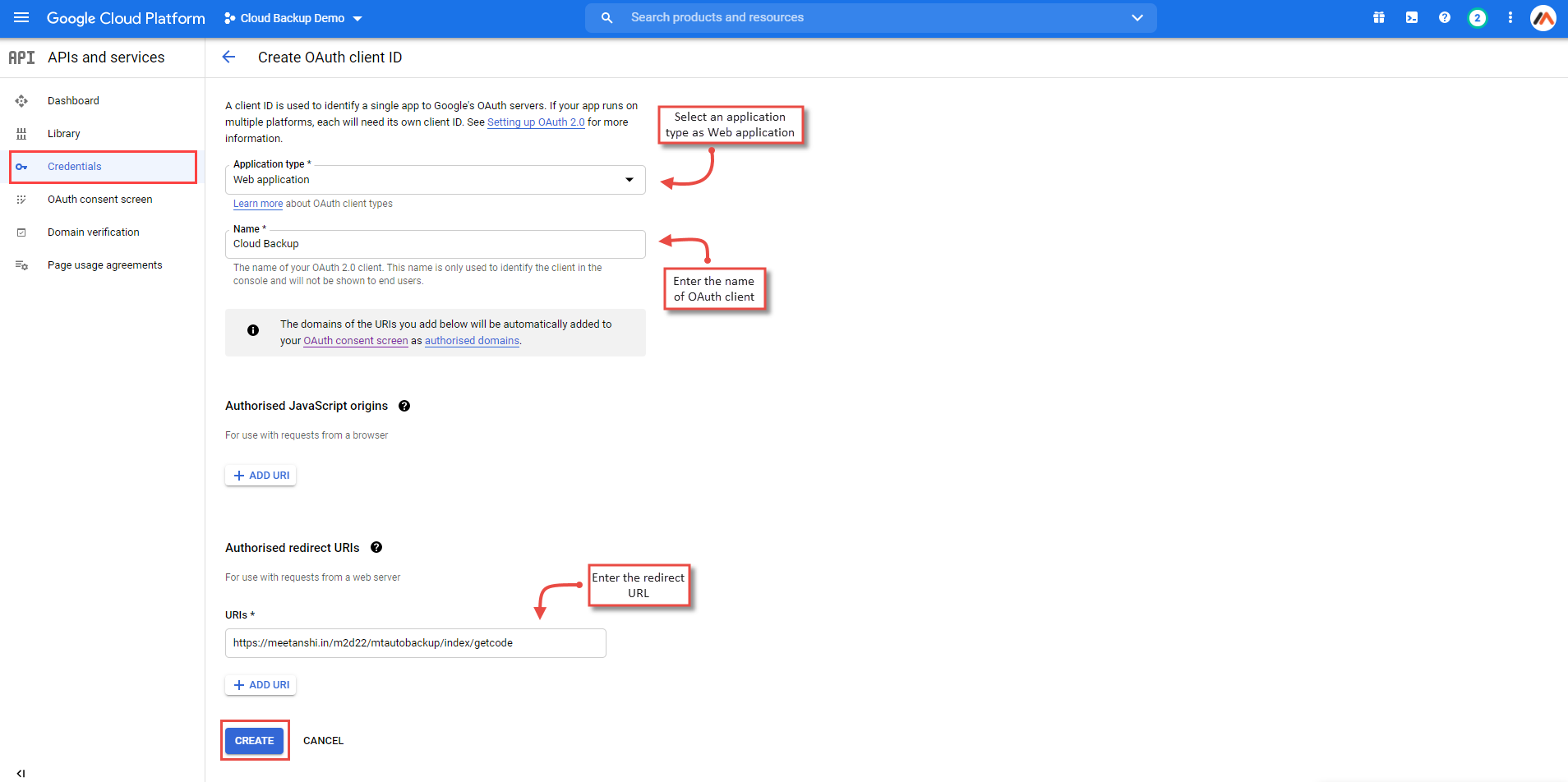The image size is (1568, 782).
Task: Click the redirect URIs input field
Action: 416,643
